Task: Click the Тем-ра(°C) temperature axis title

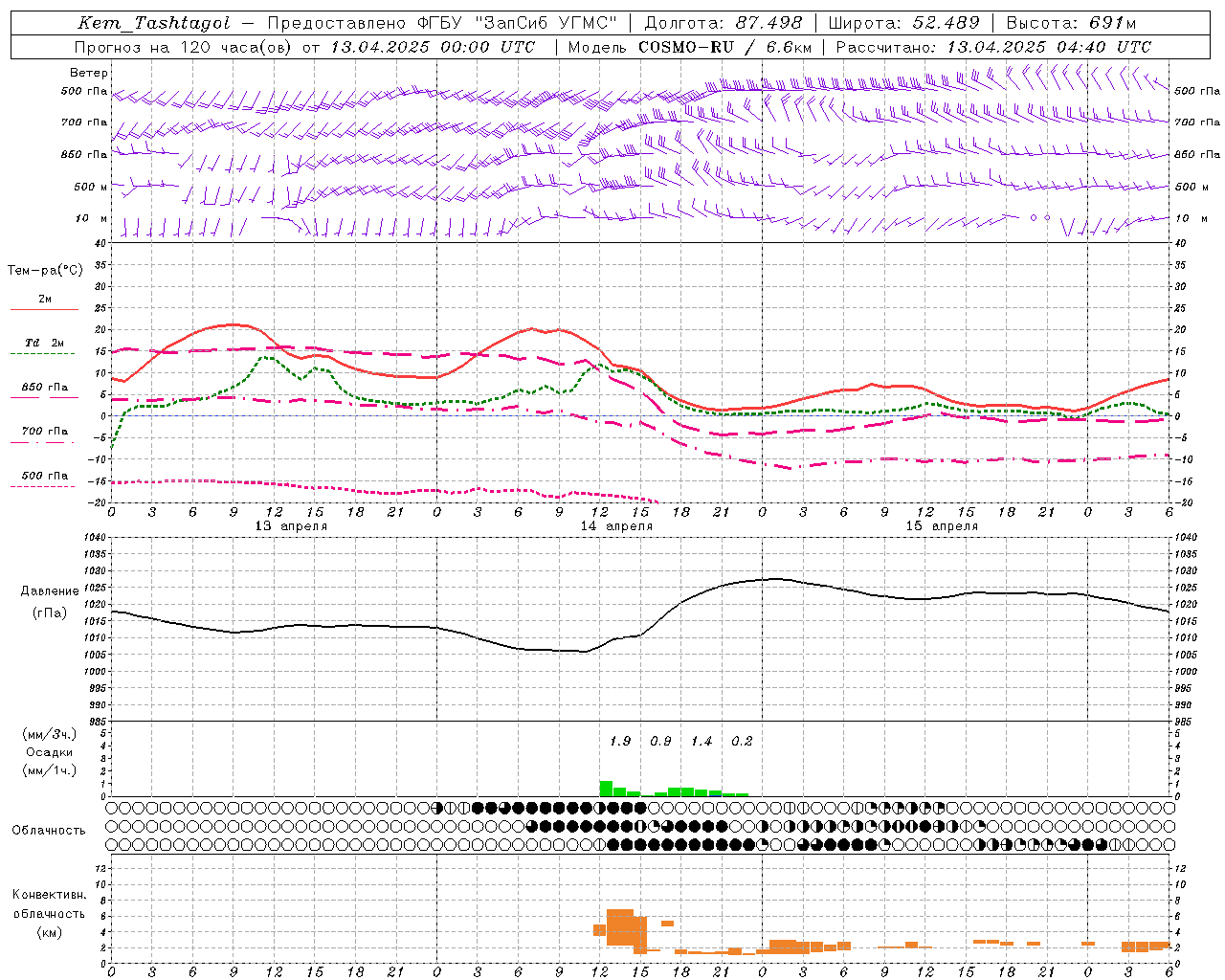Action: [45, 271]
